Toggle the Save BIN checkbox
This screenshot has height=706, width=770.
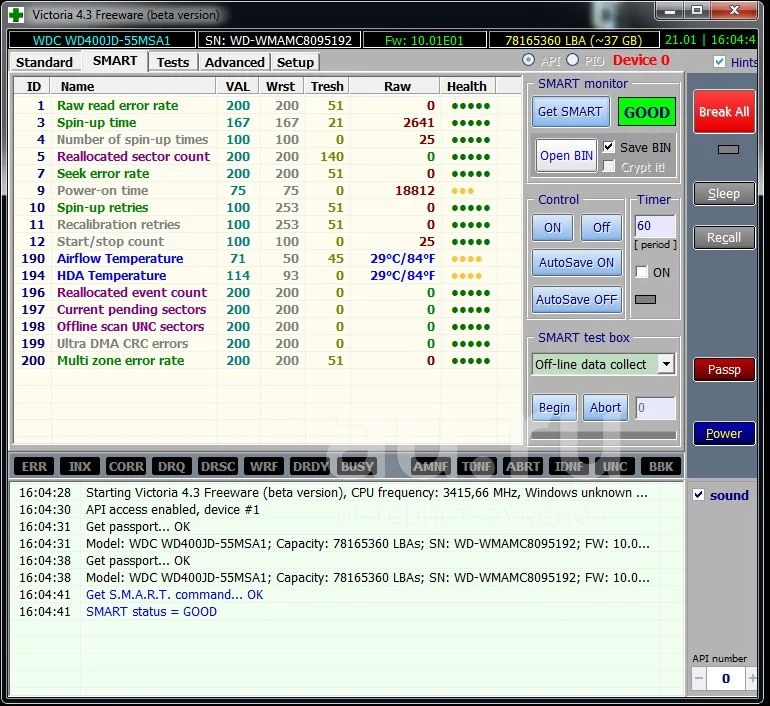pos(609,147)
